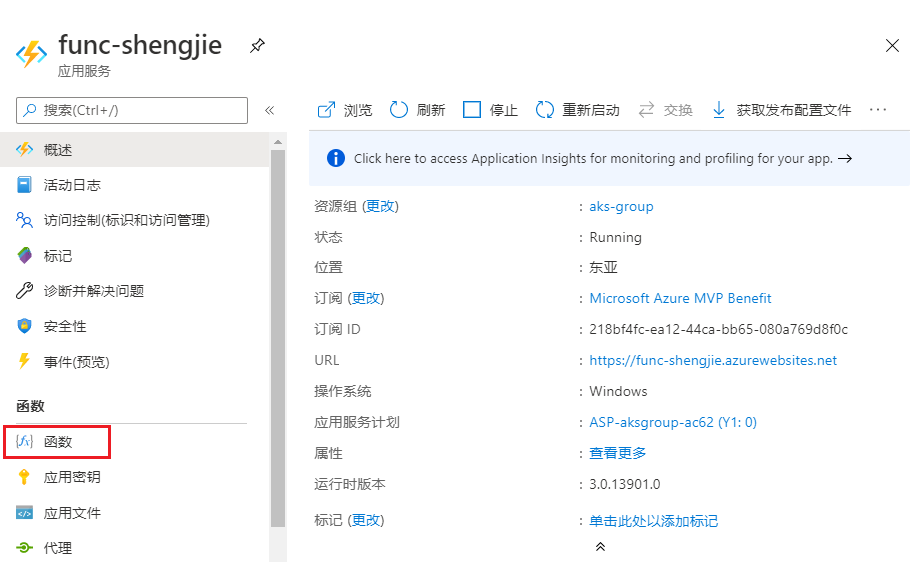Restart the app using 重新启动

pyautogui.click(x=577, y=110)
